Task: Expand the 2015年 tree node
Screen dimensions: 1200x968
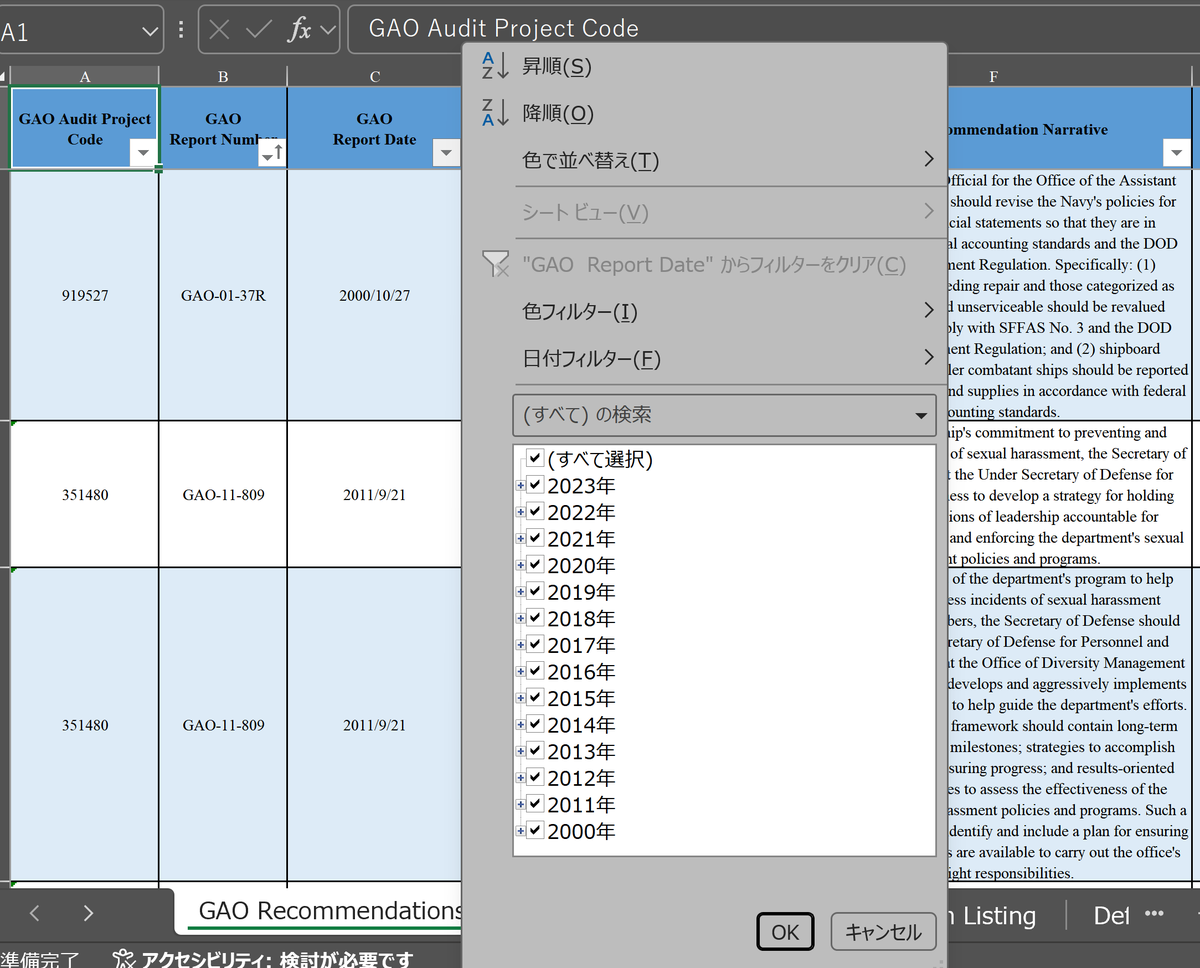Action: 520,698
